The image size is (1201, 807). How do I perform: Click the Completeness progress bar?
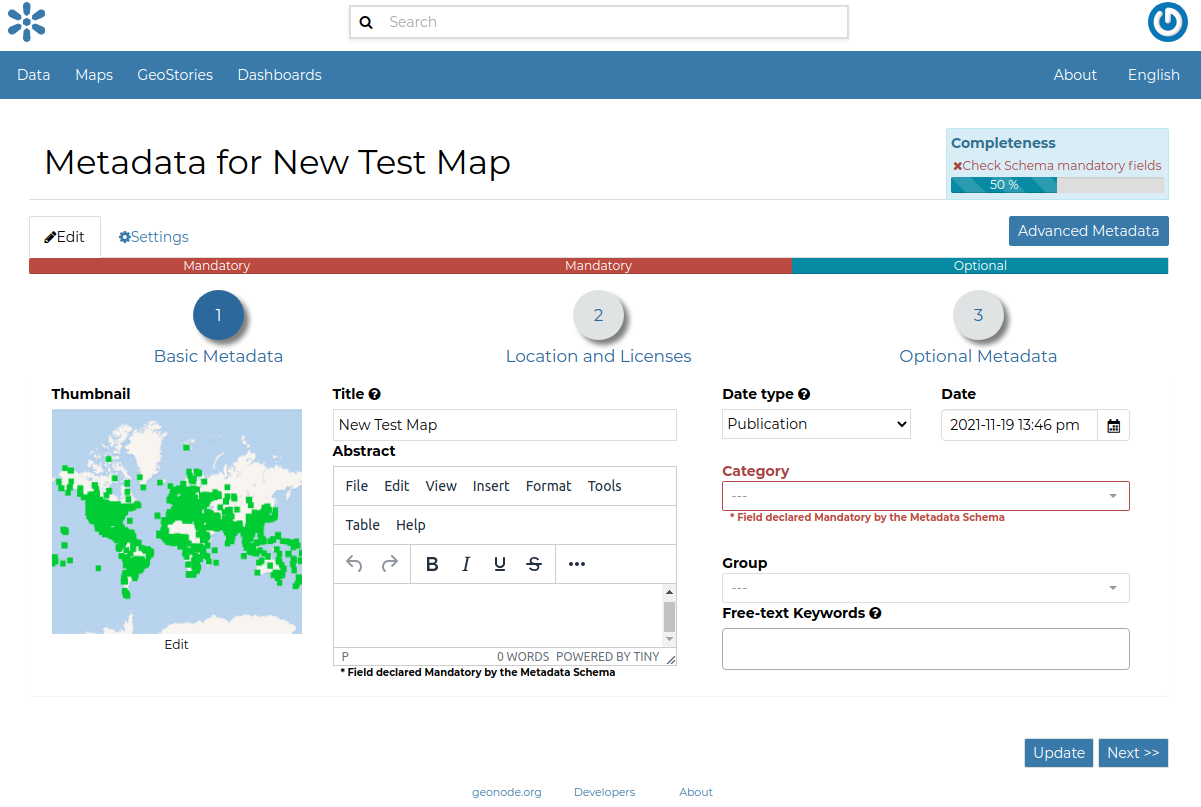[x=1056, y=184]
